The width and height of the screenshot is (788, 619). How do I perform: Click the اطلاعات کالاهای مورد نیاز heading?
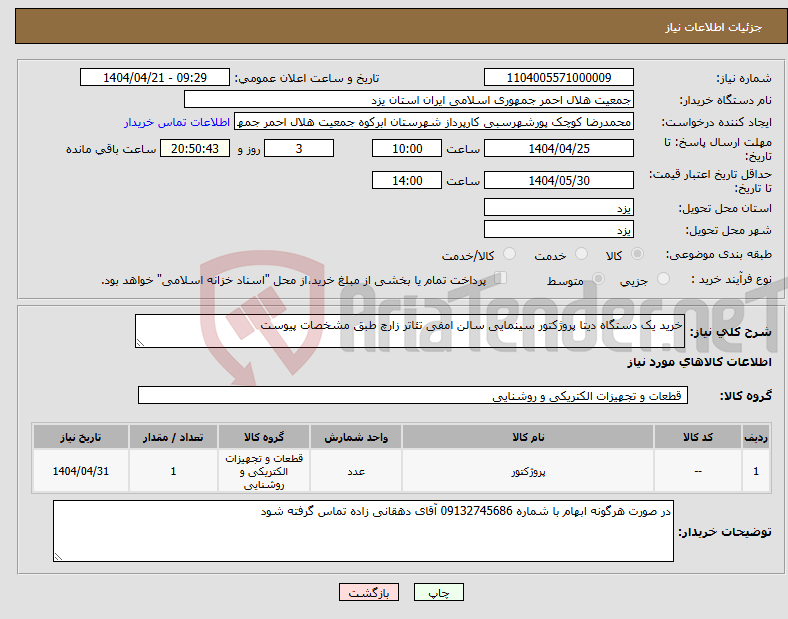pyautogui.click(x=699, y=362)
